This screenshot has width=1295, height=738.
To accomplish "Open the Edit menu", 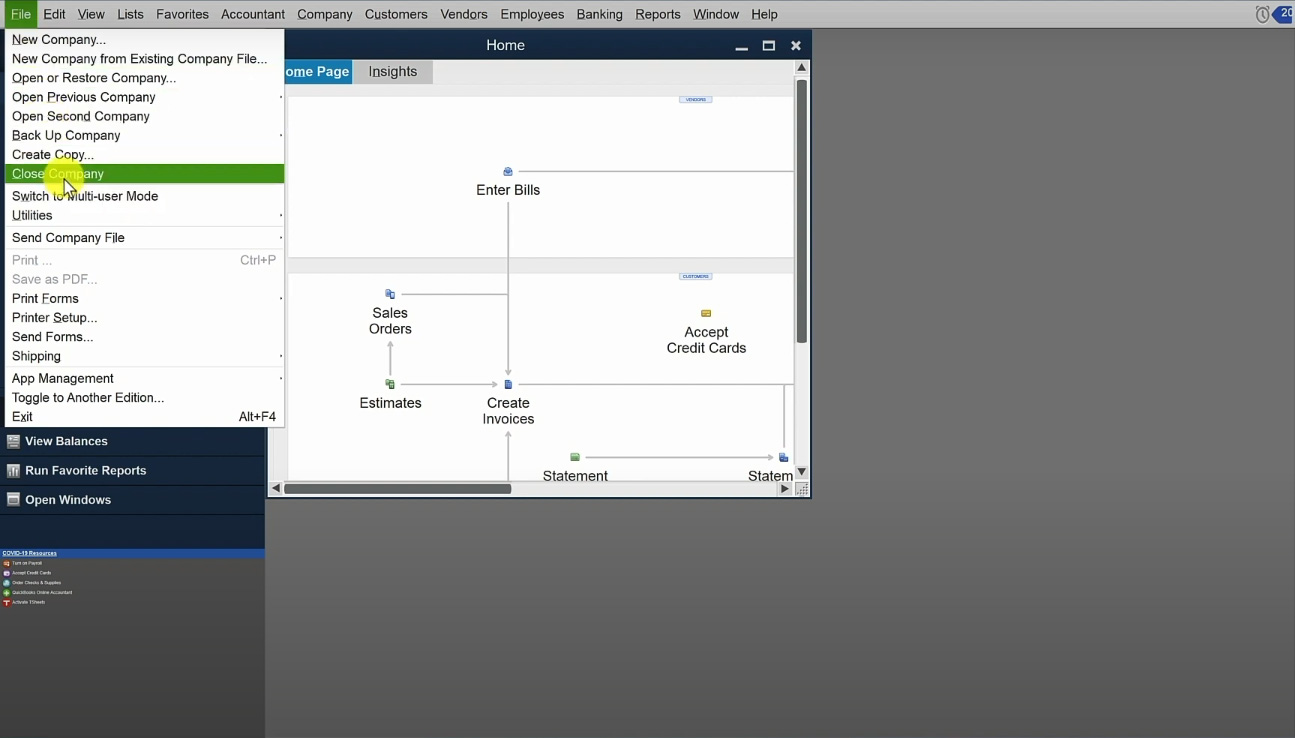I will point(54,14).
